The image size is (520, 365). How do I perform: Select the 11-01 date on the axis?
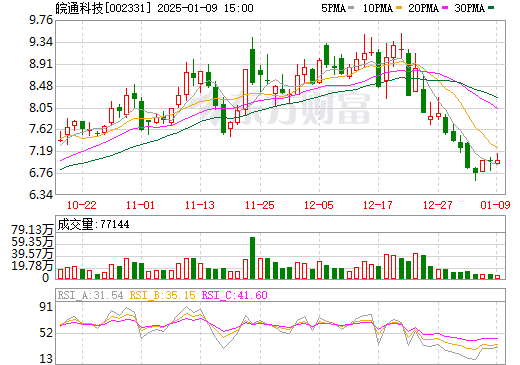[x=140, y=205]
